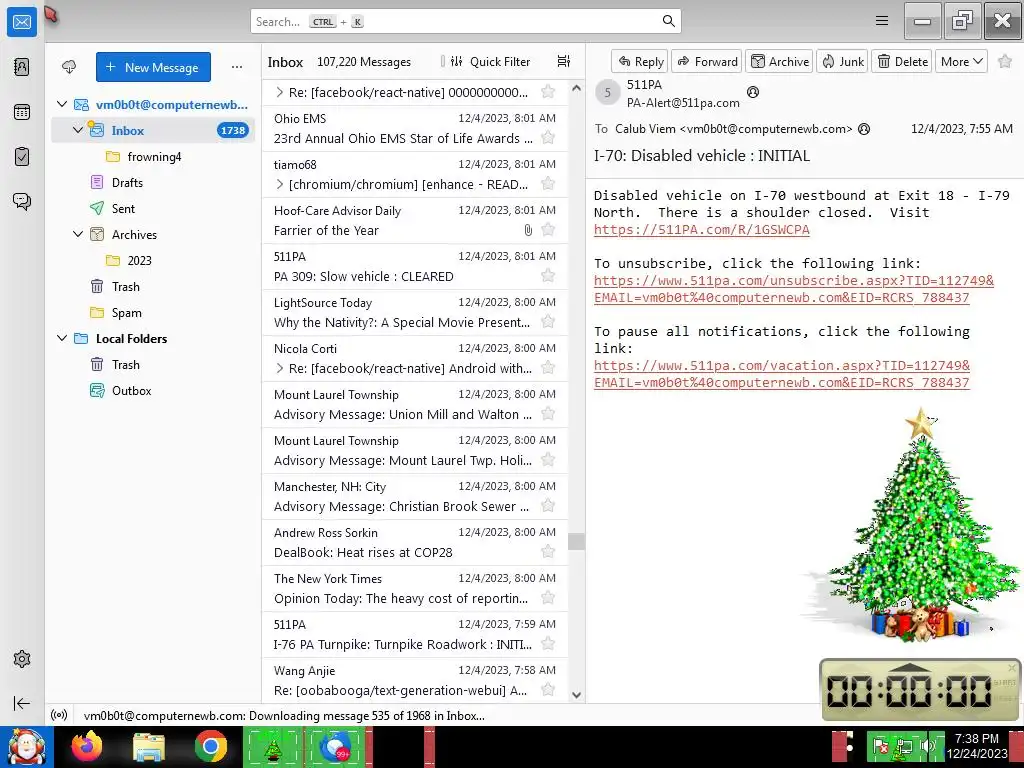
Task: Star the LightSource Today message
Action: (x=549, y=322)
